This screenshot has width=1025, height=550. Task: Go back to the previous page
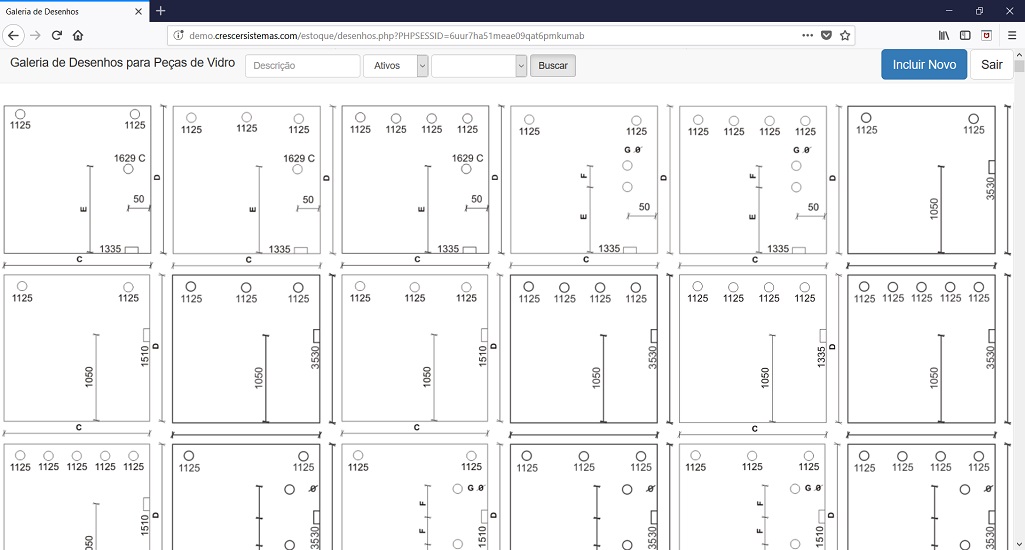click(13, 35)
